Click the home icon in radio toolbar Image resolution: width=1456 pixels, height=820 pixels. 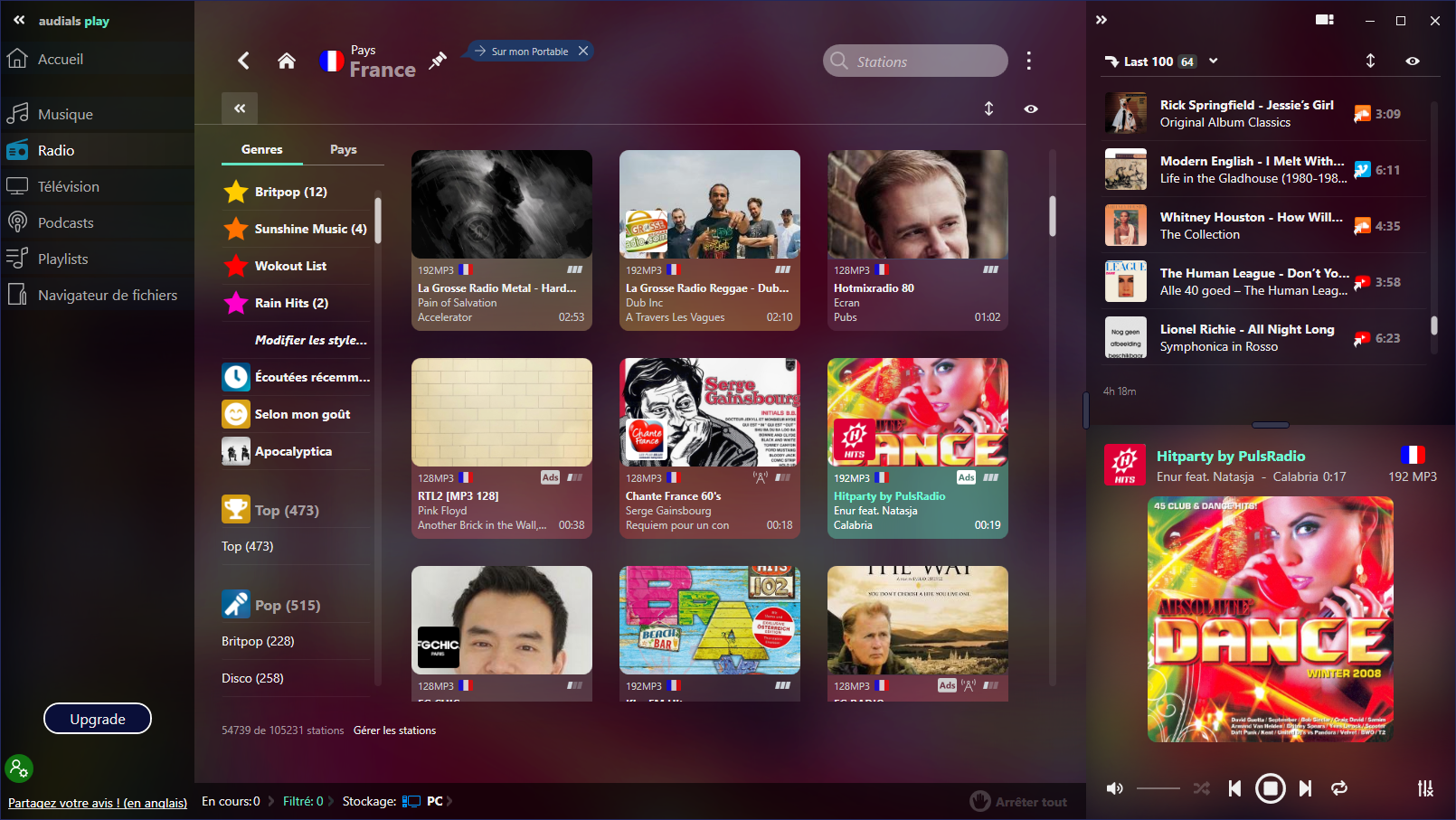click(287, 61)
